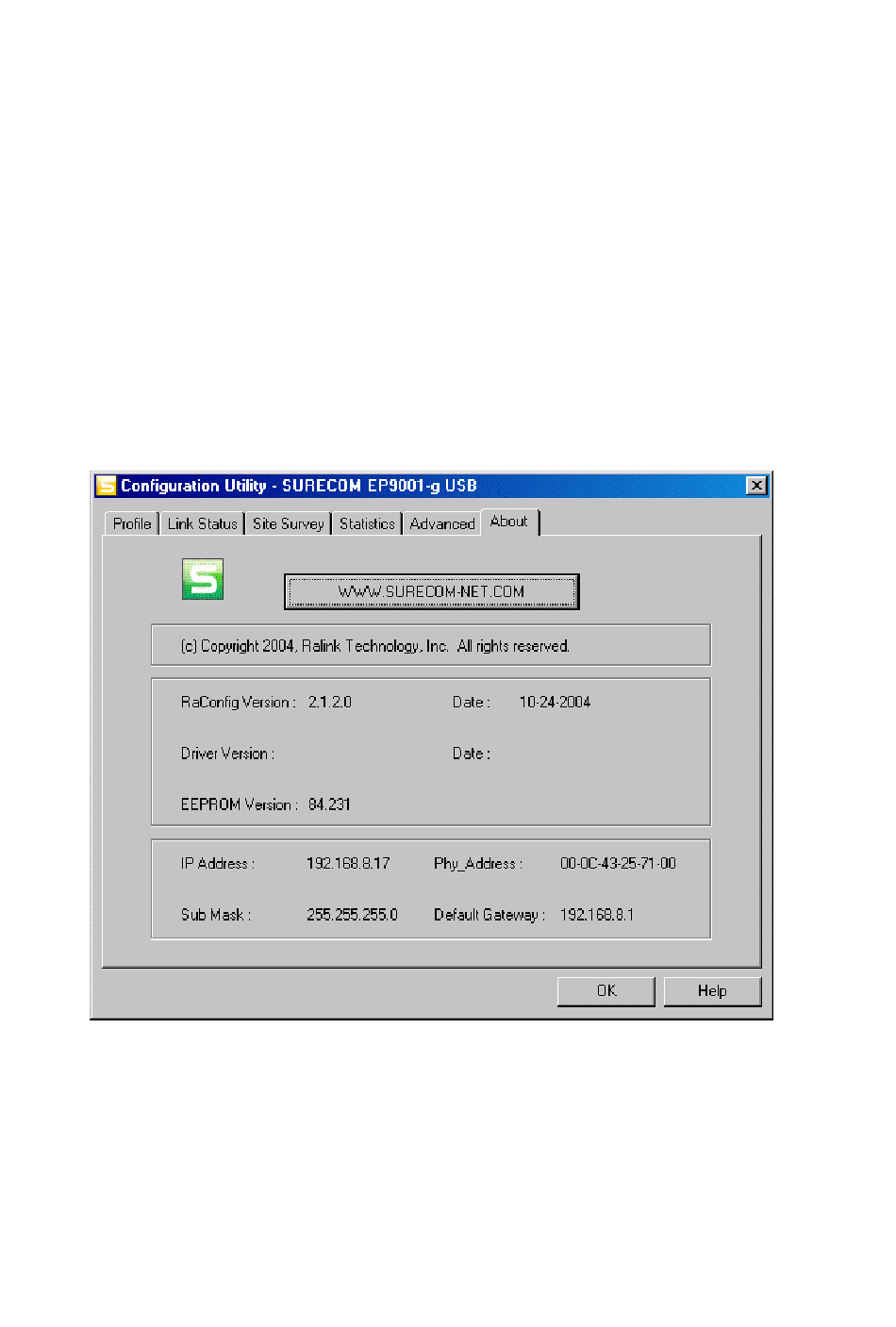
Task: Confirm with the OK button
Action: click(606, 991)
